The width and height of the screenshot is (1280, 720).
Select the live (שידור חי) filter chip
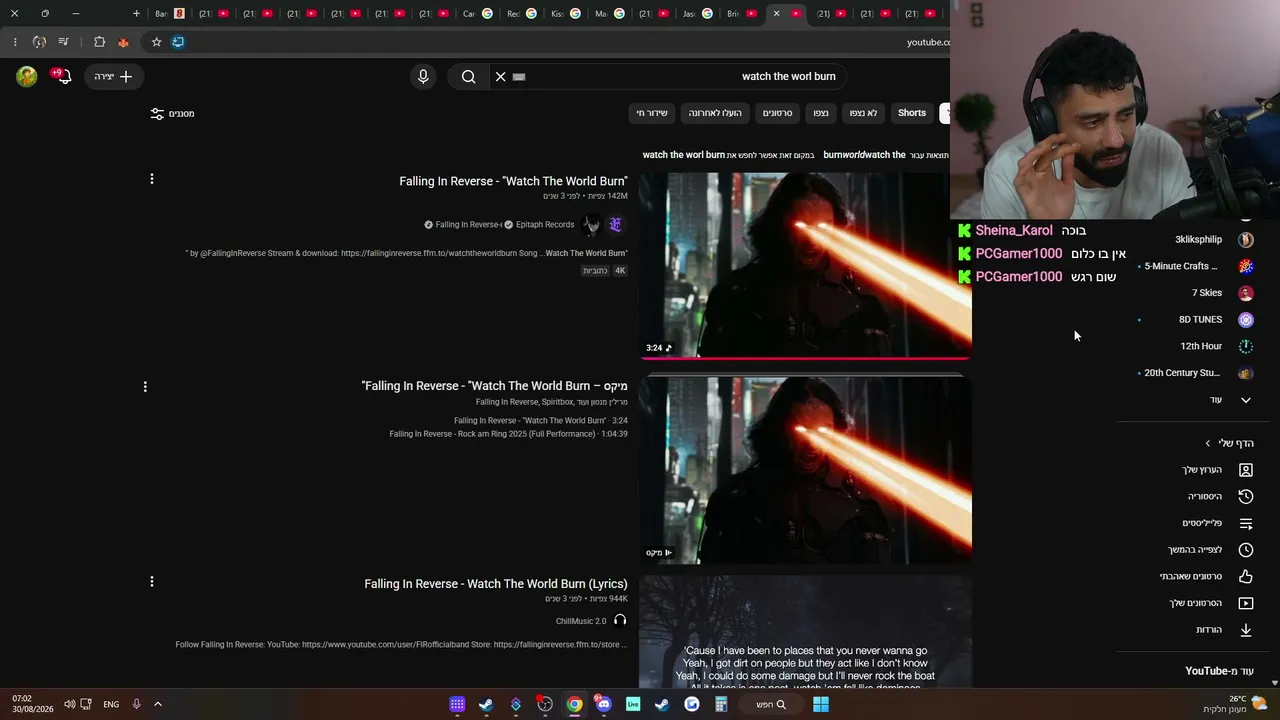(x=652, y=113)
